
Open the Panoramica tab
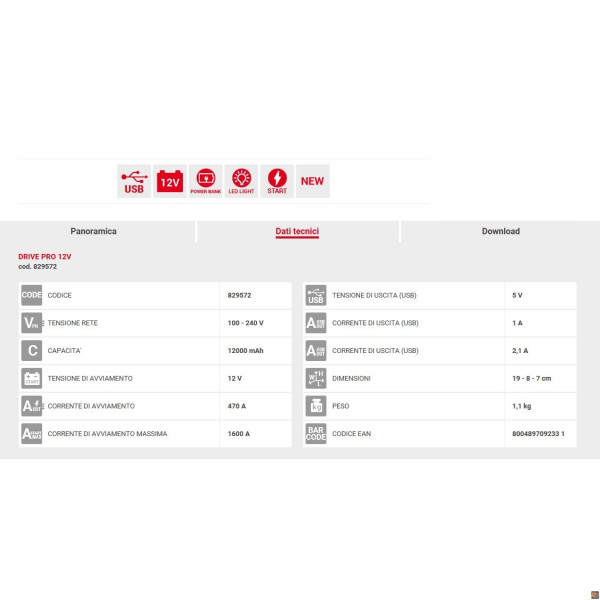pyautogui.click(x=93, y=231)
